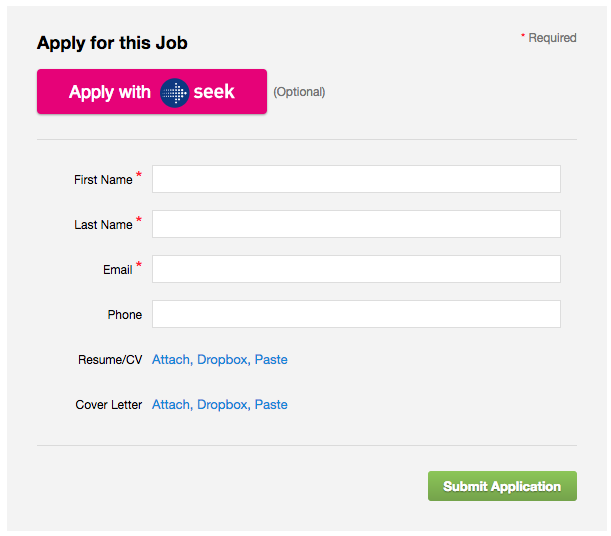Open Paste option for Cover Letter
This screenshot has width=611, height=536.
[271, 404]
